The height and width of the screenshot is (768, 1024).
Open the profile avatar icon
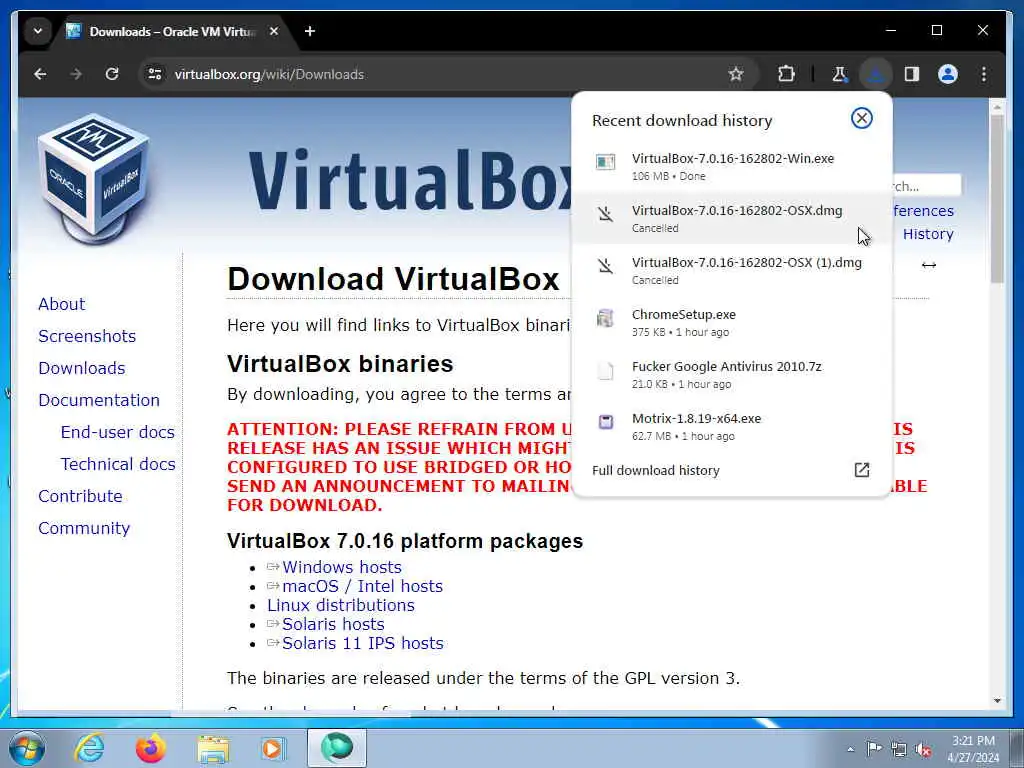point(948,74)
